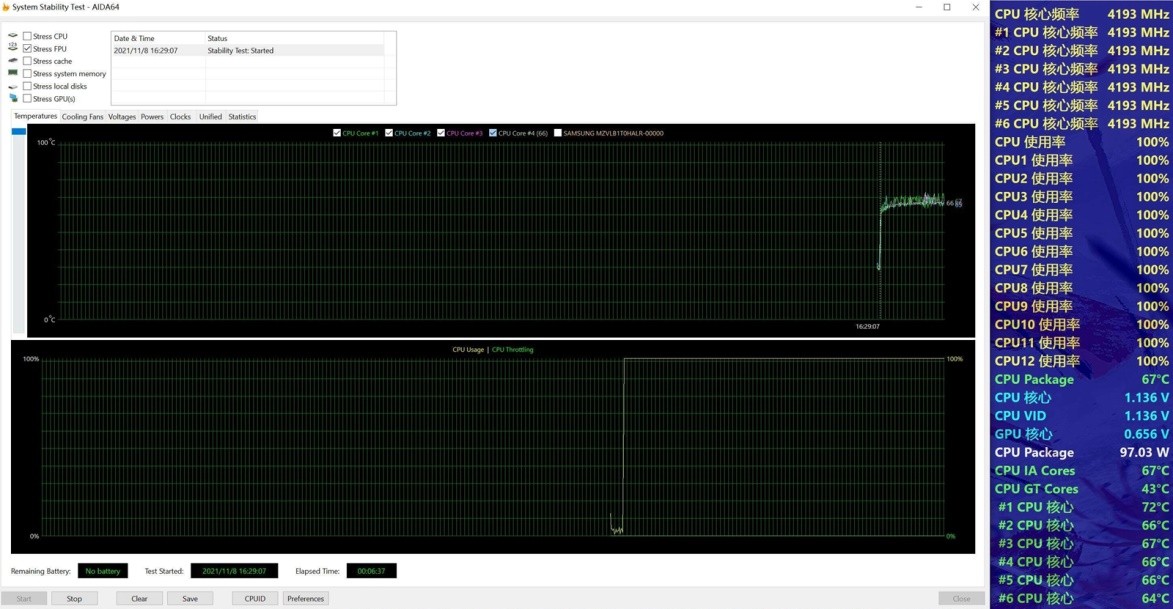
Task: Switch to the Temperatures tab
Action: [x=35, y=116]
